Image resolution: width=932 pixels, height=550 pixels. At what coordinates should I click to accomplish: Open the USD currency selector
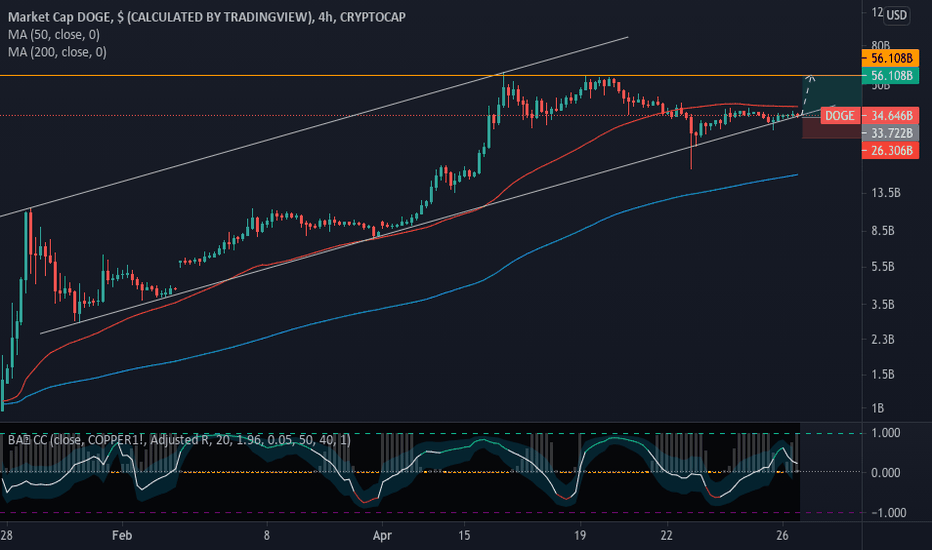pyautogui.click(x=896, y=15)
